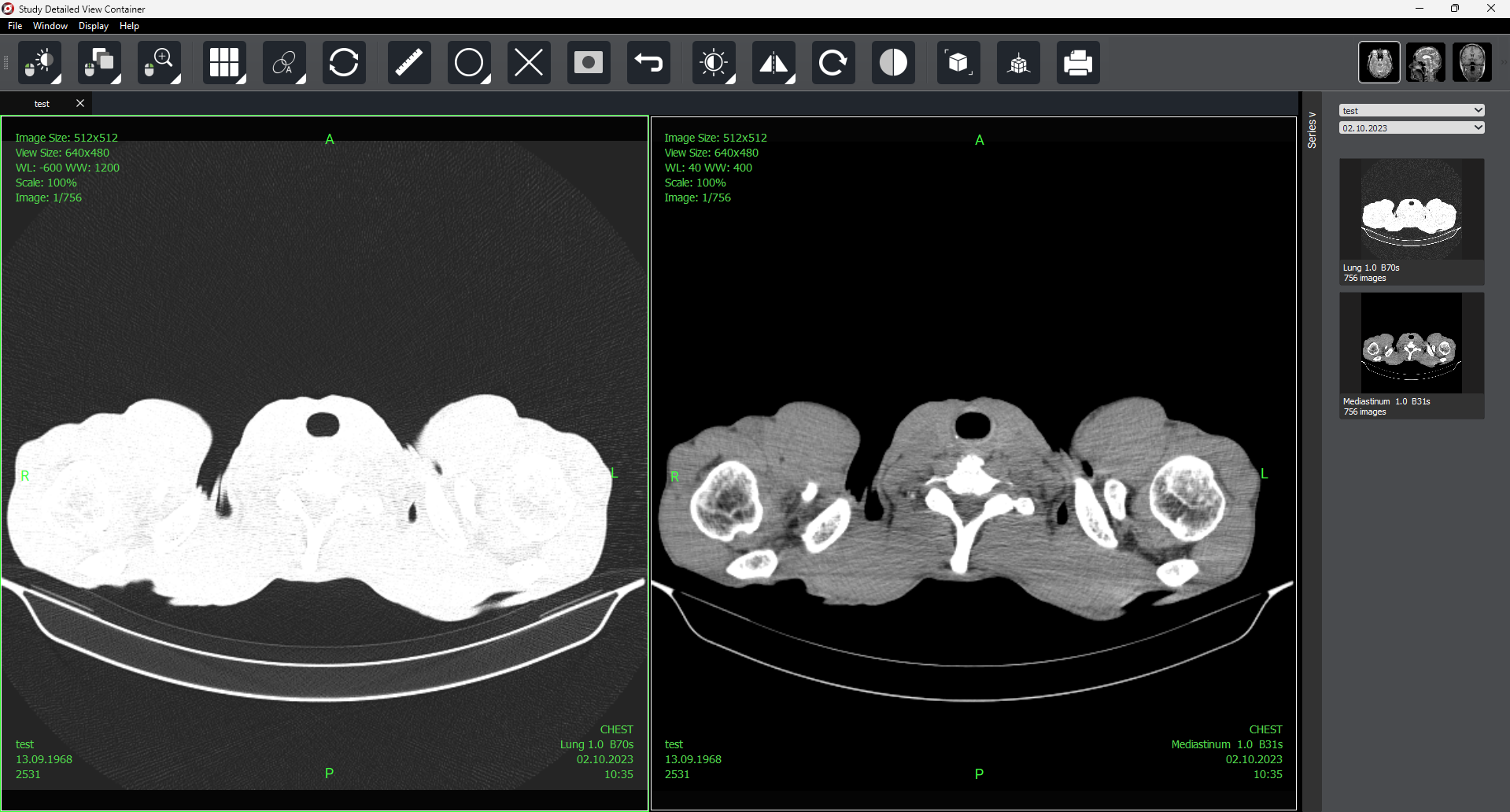
Task: Select the Mediastinum 1.0 B31s series thumbnail
Action: 1412,355
